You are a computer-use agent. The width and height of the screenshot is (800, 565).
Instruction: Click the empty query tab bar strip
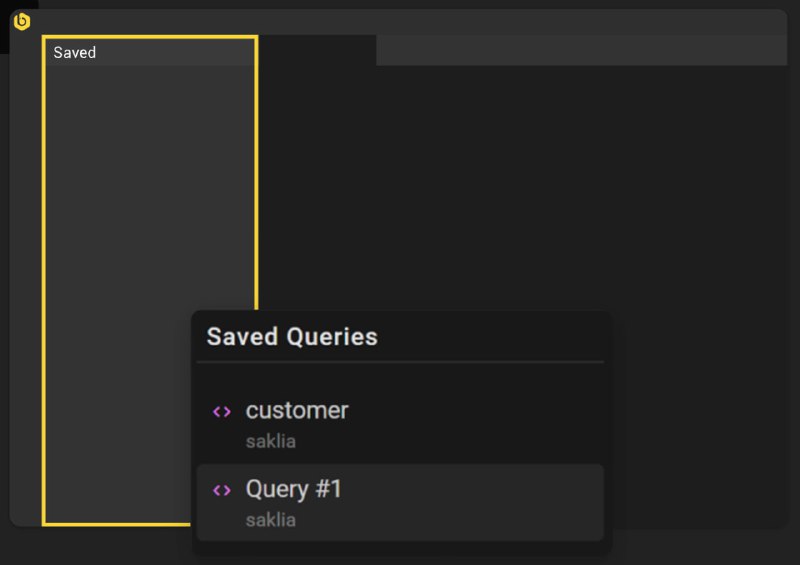pos(582,51)
